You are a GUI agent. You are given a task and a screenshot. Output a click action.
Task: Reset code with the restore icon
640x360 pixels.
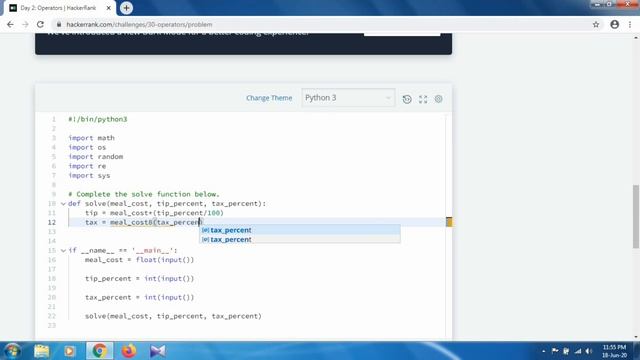407,99
